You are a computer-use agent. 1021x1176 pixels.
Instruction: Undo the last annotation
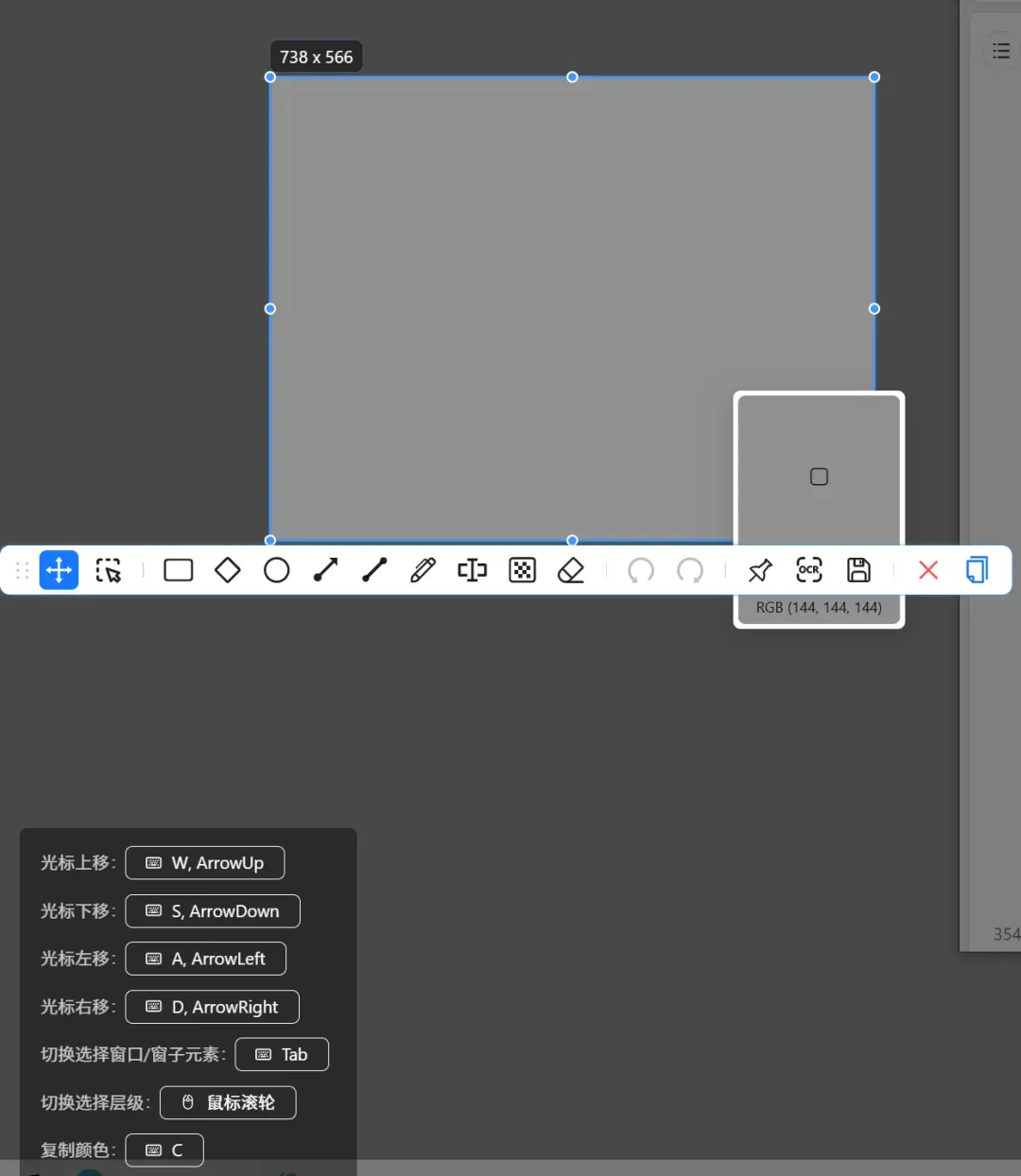(x=641, y=570)
